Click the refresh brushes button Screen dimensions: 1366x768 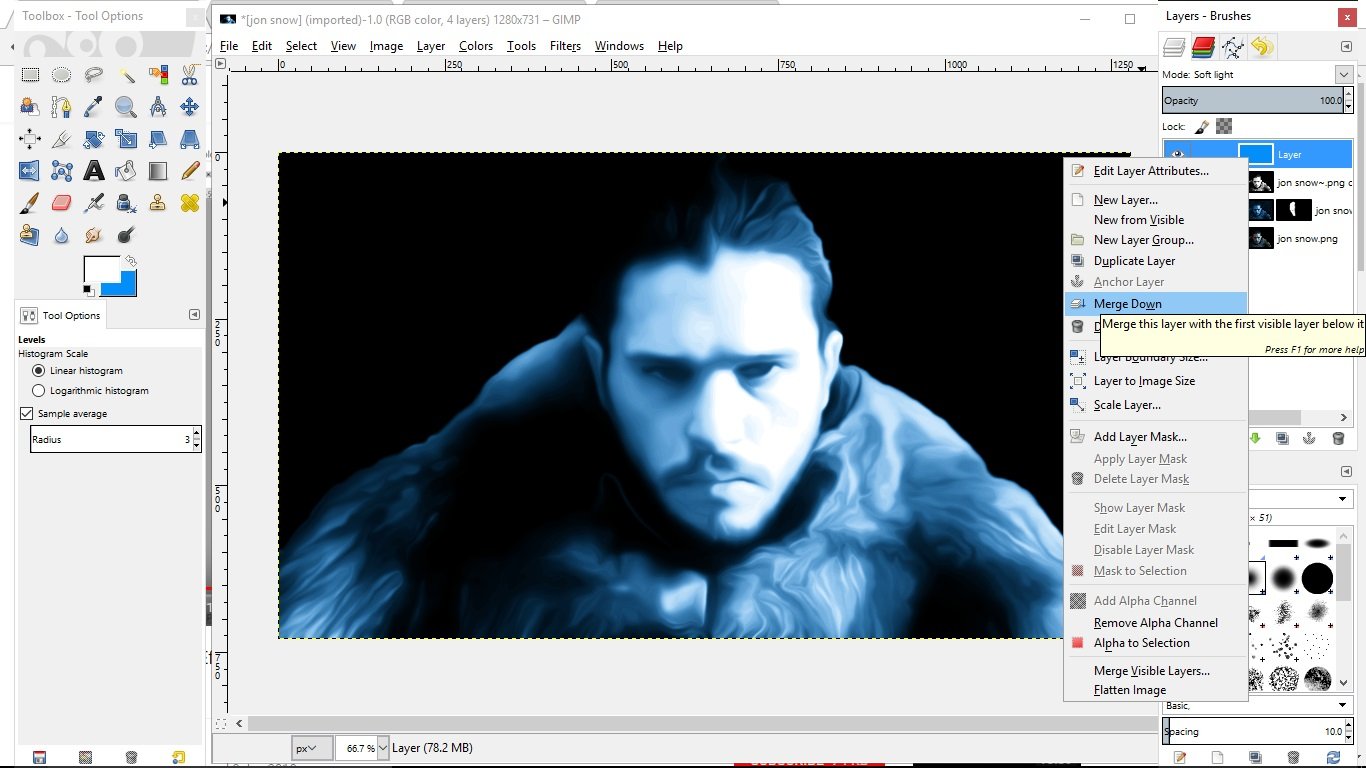[1332, 758]
